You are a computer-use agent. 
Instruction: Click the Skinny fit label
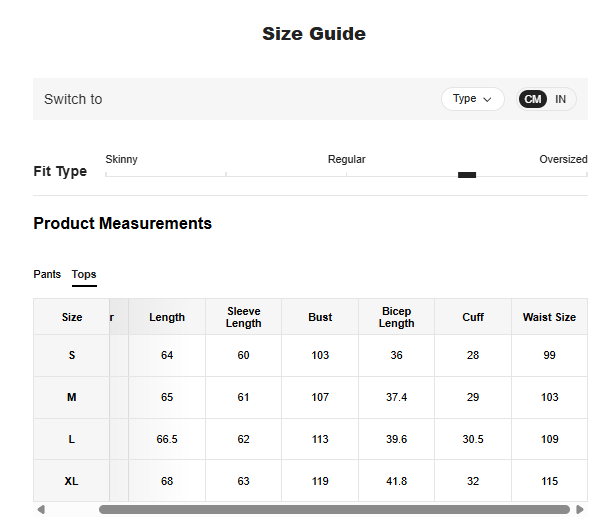122,159
